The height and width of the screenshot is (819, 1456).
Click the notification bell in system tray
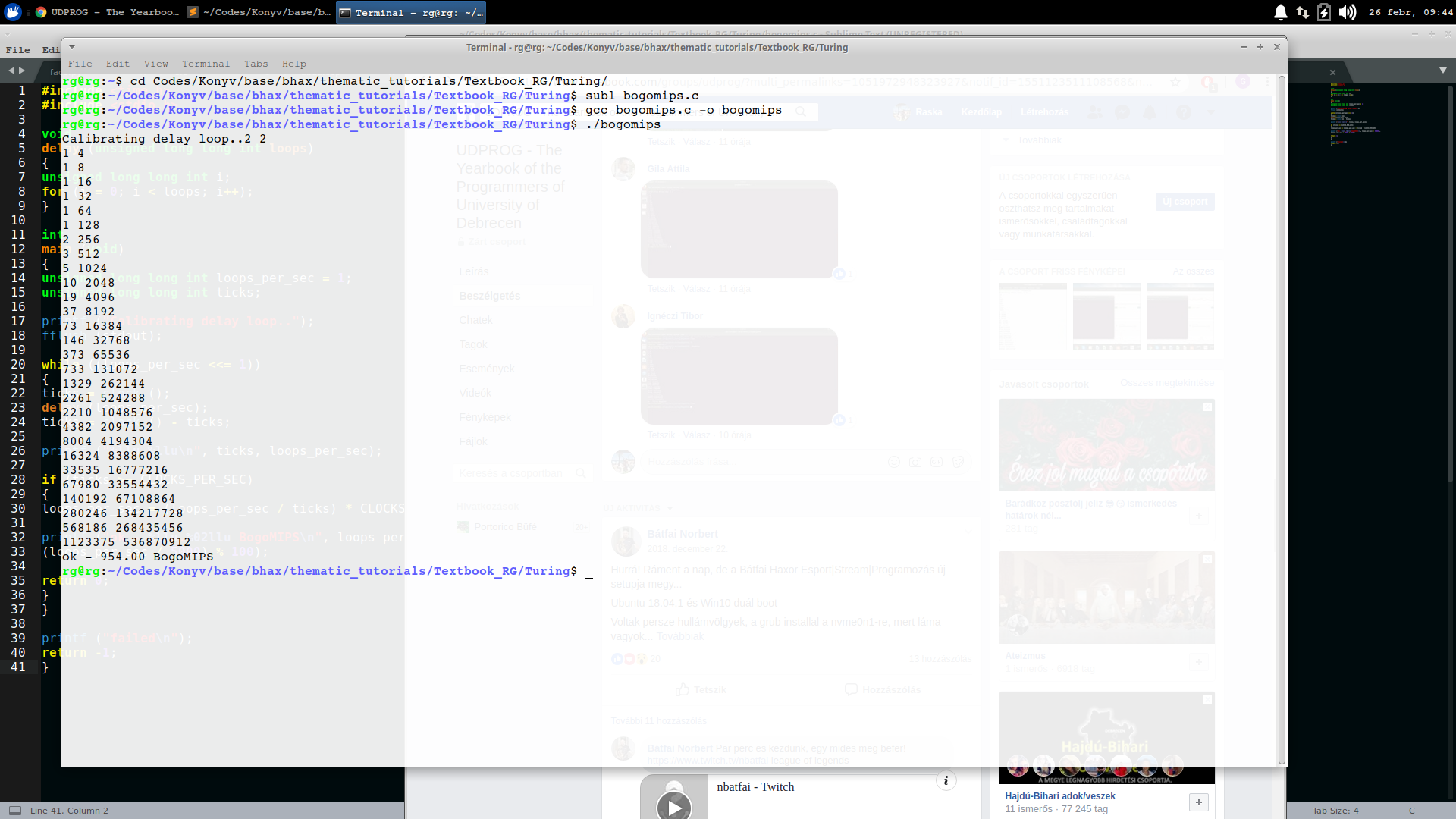tap(1281, 12)
